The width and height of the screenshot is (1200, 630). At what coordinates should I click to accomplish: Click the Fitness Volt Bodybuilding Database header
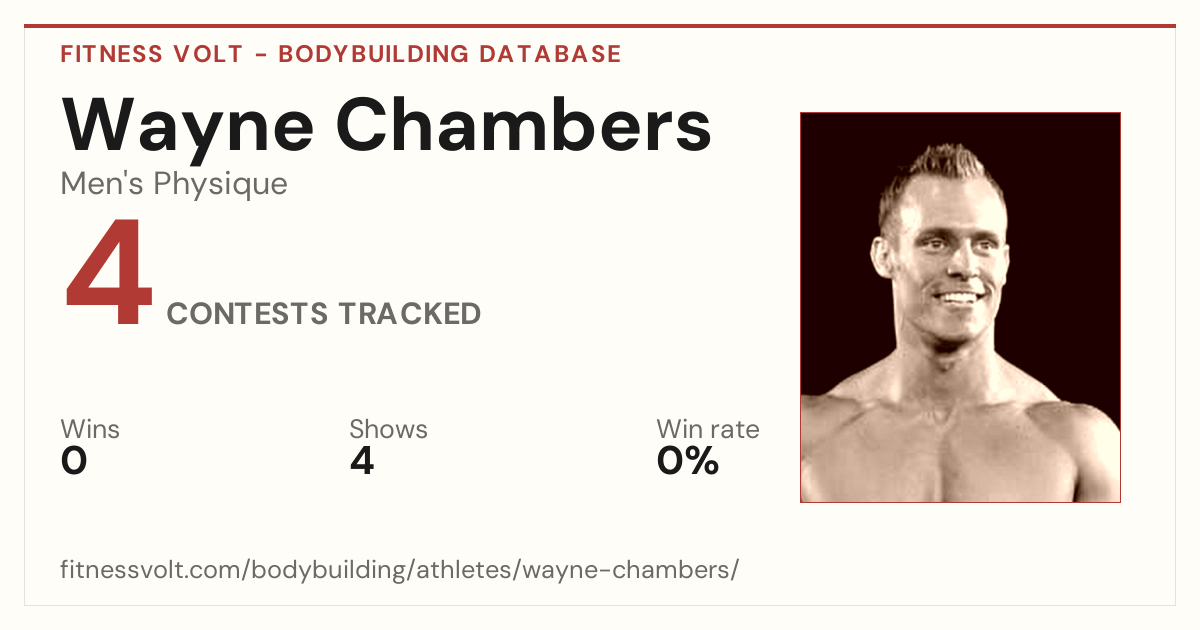point(341,54)
